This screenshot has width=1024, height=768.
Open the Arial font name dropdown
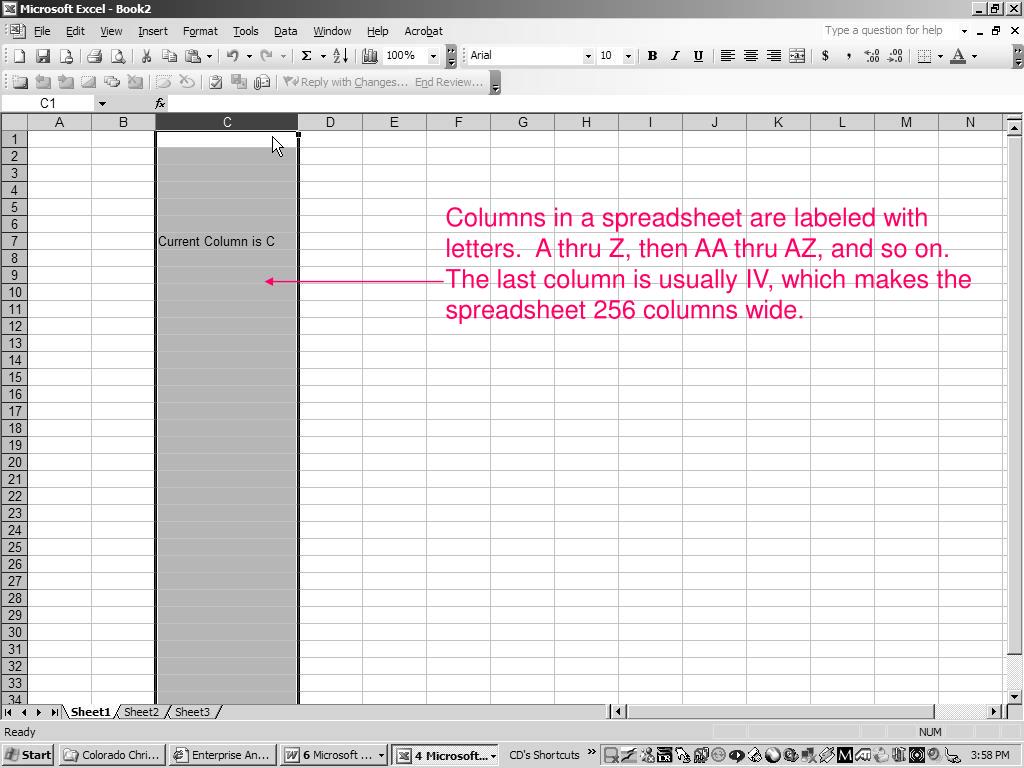(x=588, y=56)
